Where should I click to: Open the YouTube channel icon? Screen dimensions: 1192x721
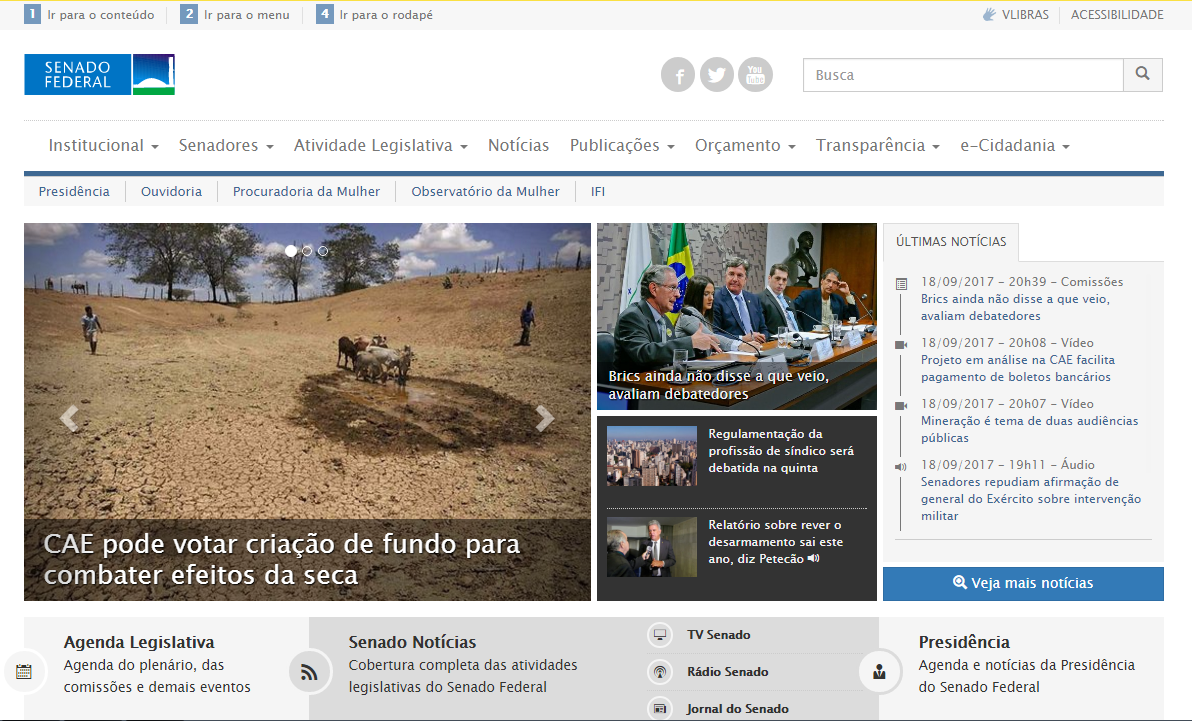coord(755,75)
